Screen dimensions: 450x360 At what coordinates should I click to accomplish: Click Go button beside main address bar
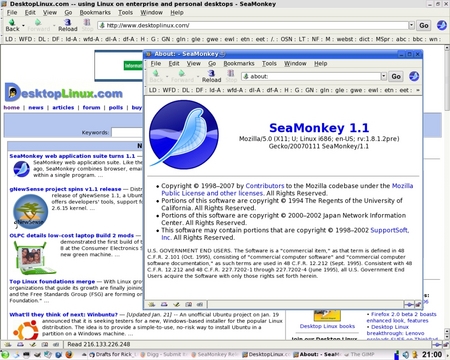(x=424, y=25)
